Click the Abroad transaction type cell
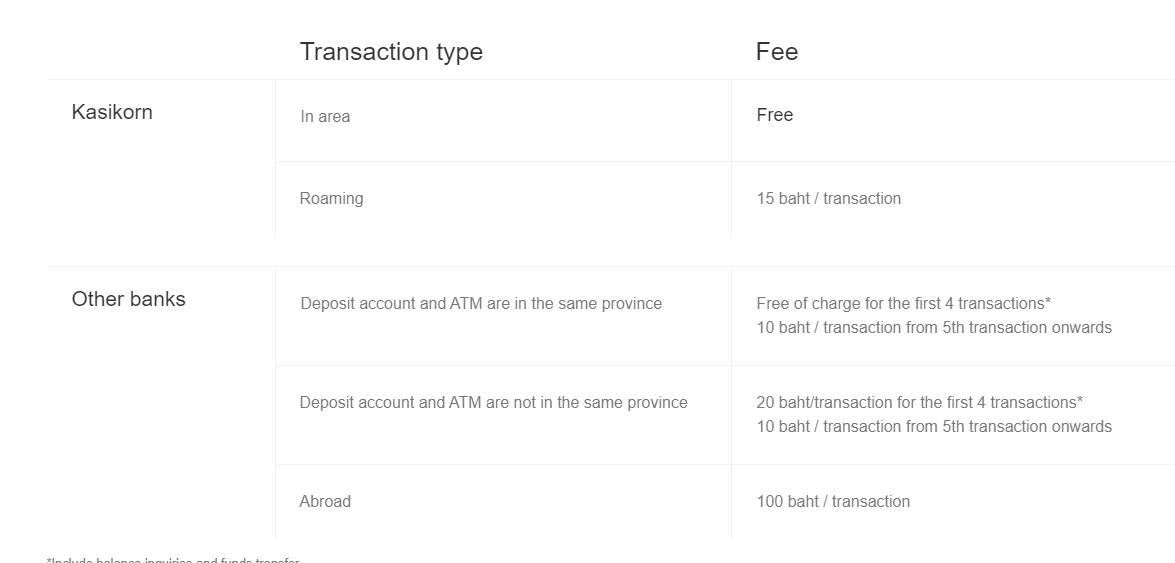 point(325,502)
